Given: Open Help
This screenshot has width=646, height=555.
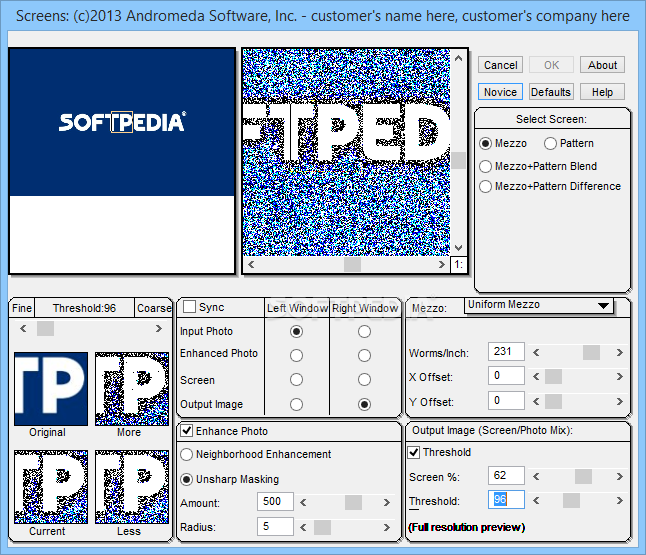Looking at the screenshot, I should (x=602, y=92).
